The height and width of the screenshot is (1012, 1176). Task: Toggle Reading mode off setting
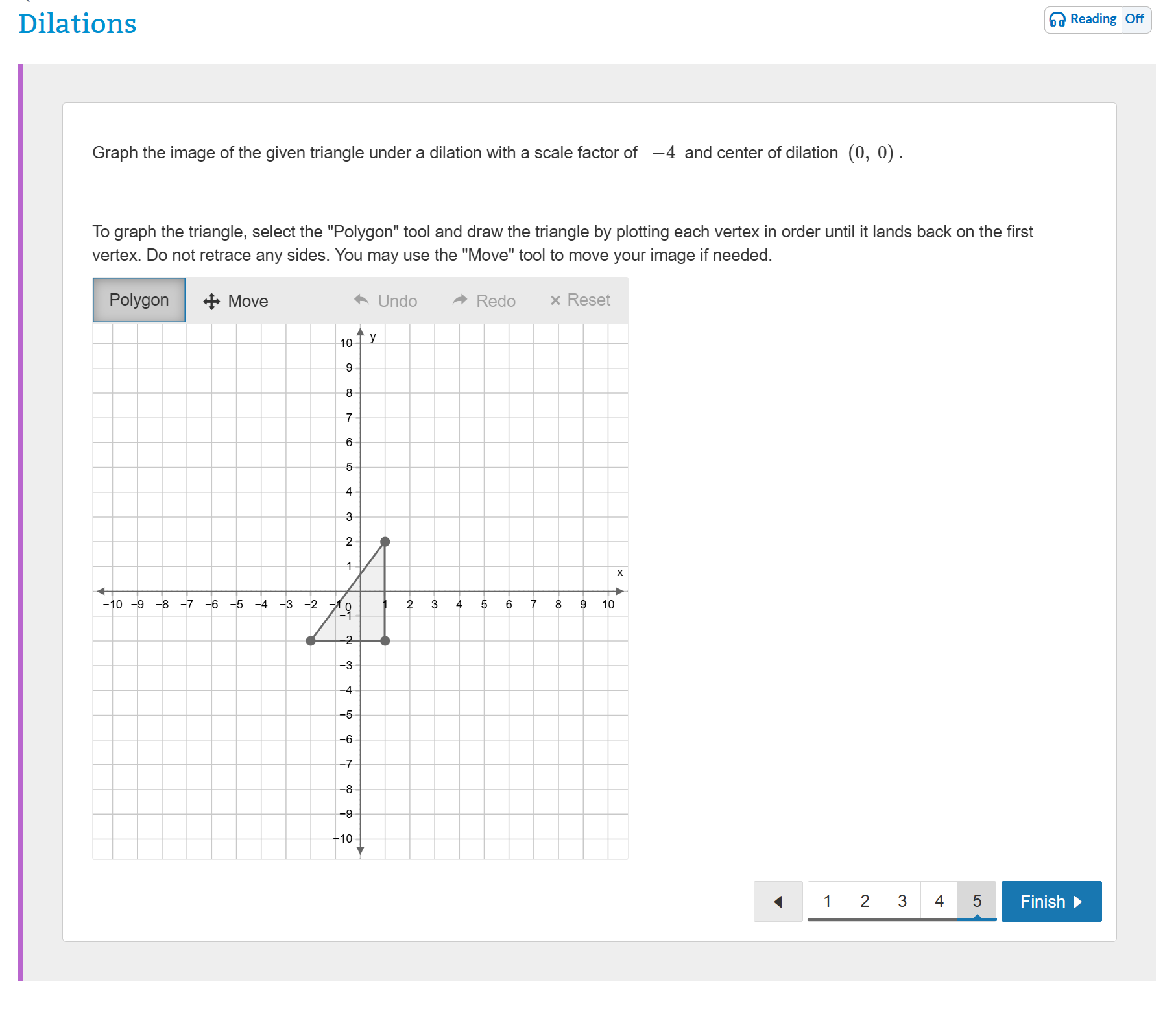tap(1136, 19)
